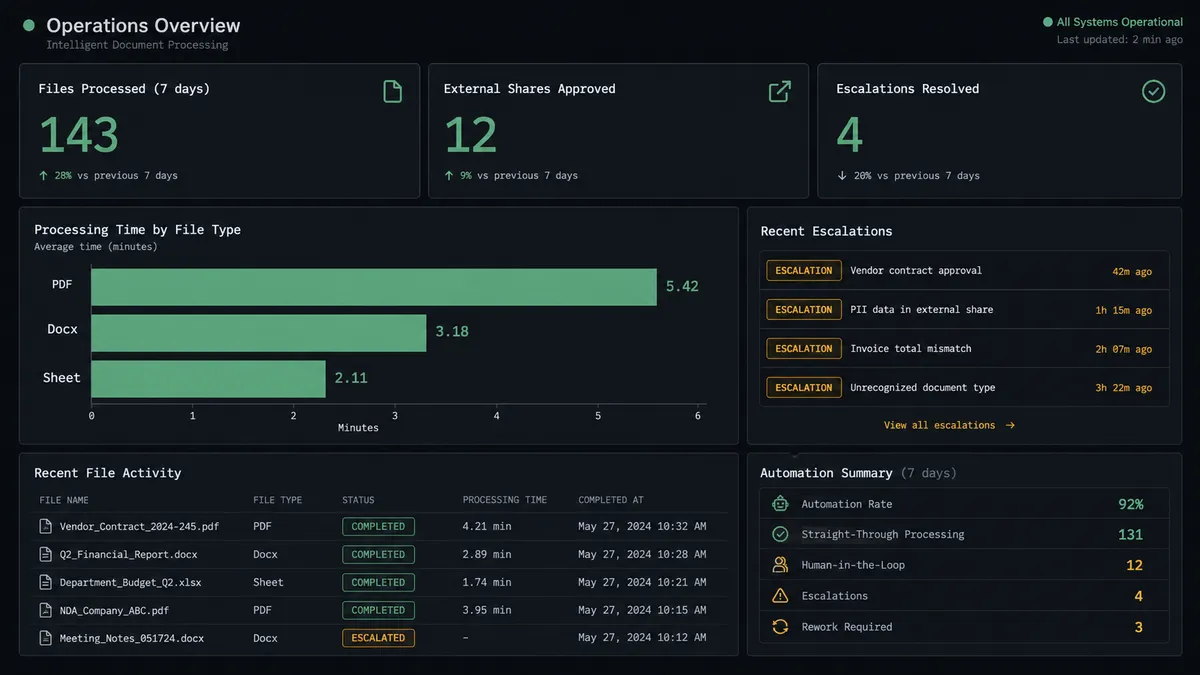The width and height of the screenshot is (1200, 675).
Task: Click the COMPLETED badge for Q2_Financial_Report.docx
Action: click(x=378, y=554)
